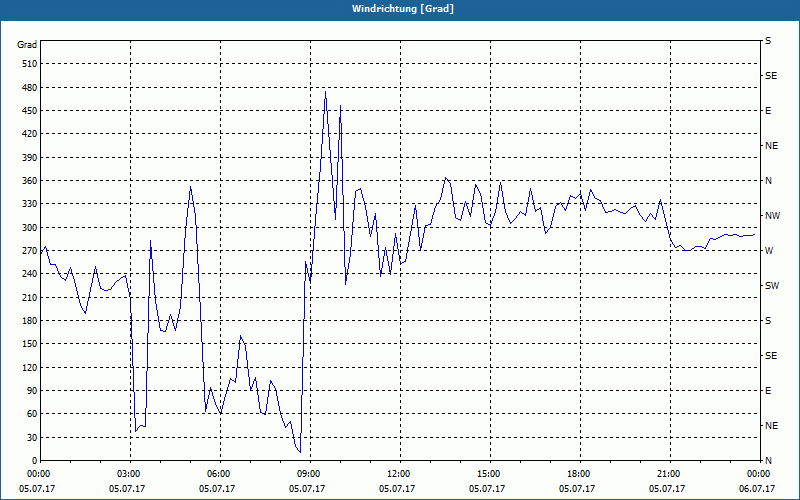Click the W compass label on right axis
Viewport: 800px width, 500px height.
pos(769,251)
